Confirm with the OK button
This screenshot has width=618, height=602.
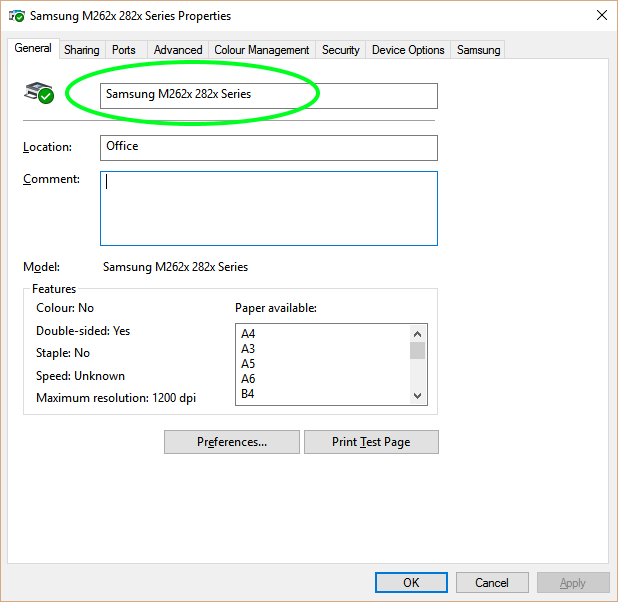tap(411, 583)
